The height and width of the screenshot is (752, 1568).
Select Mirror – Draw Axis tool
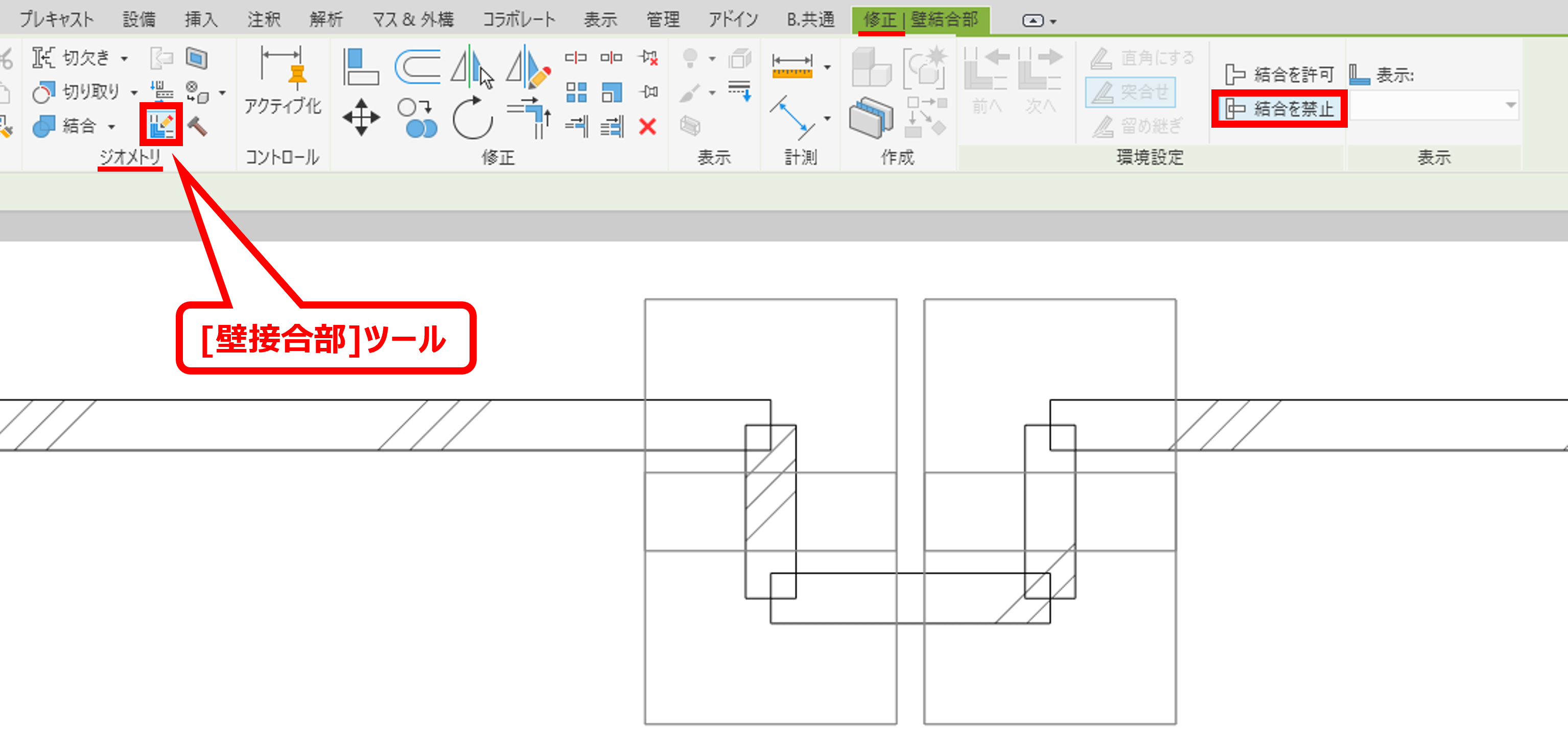[x=528, y=66]
